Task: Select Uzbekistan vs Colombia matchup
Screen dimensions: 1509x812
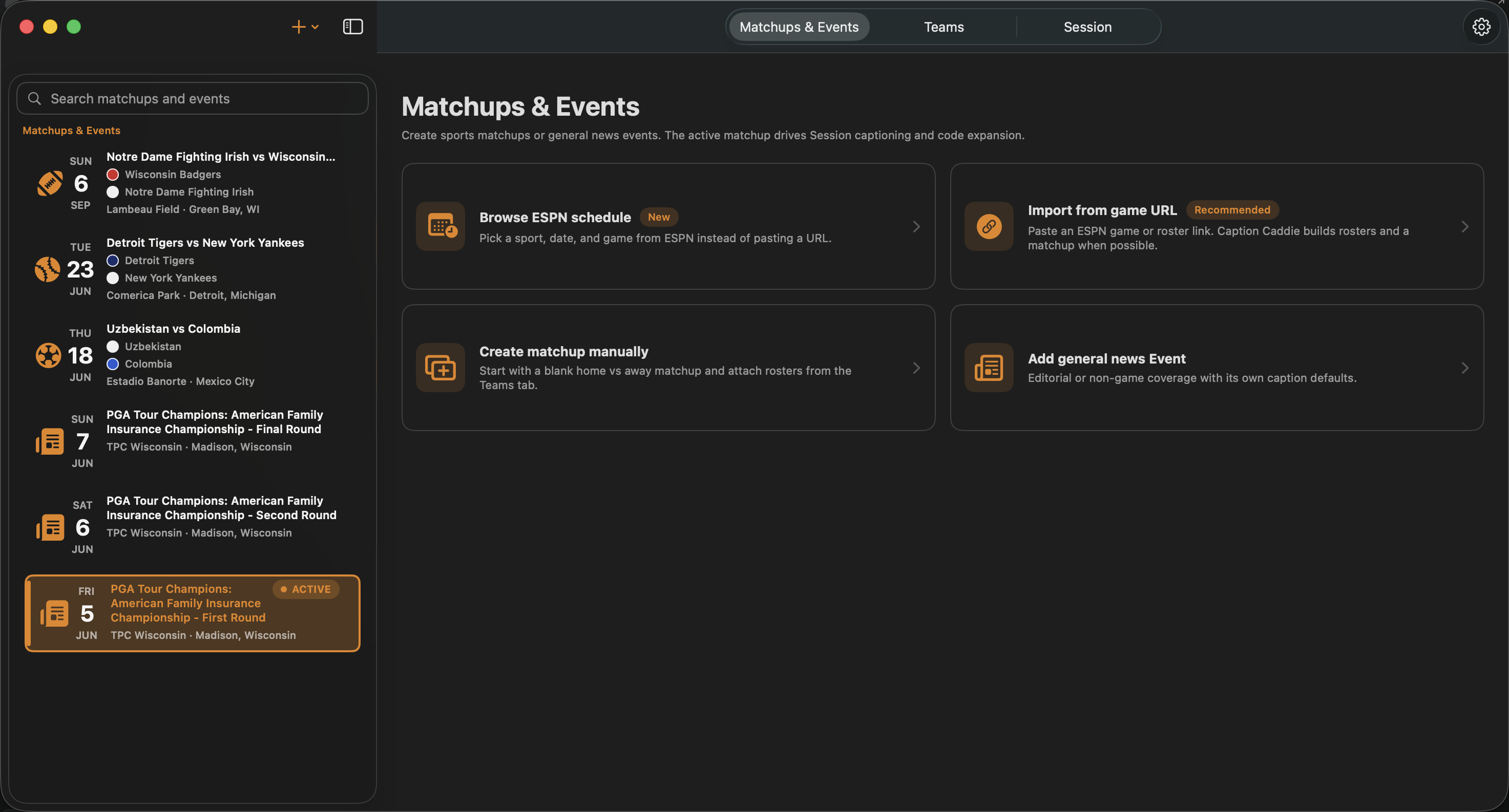Action: [192, 355]
